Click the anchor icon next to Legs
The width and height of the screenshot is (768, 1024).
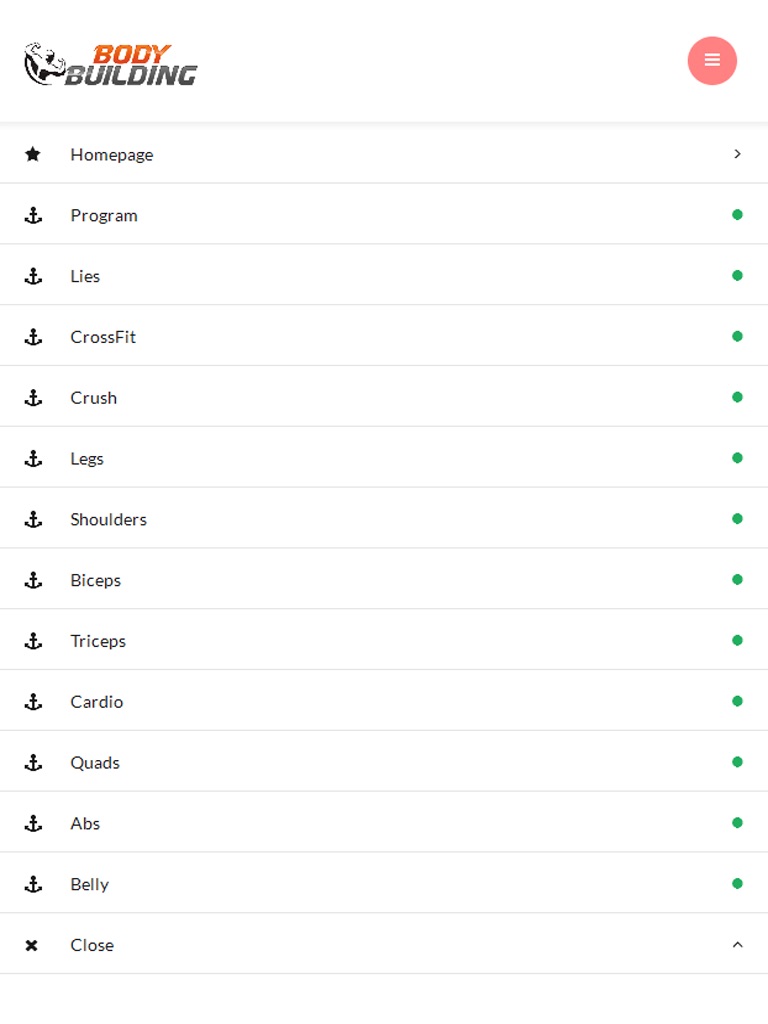point(33,459)
